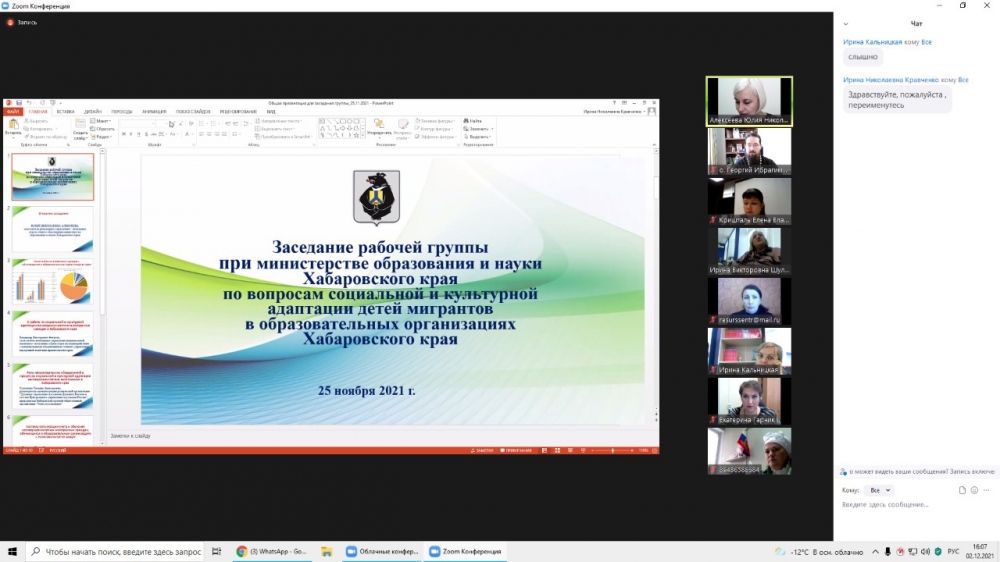Toggle the Заметки notes pane in status bar
Screen dimensions: 1000x562
tap(482, 450)
